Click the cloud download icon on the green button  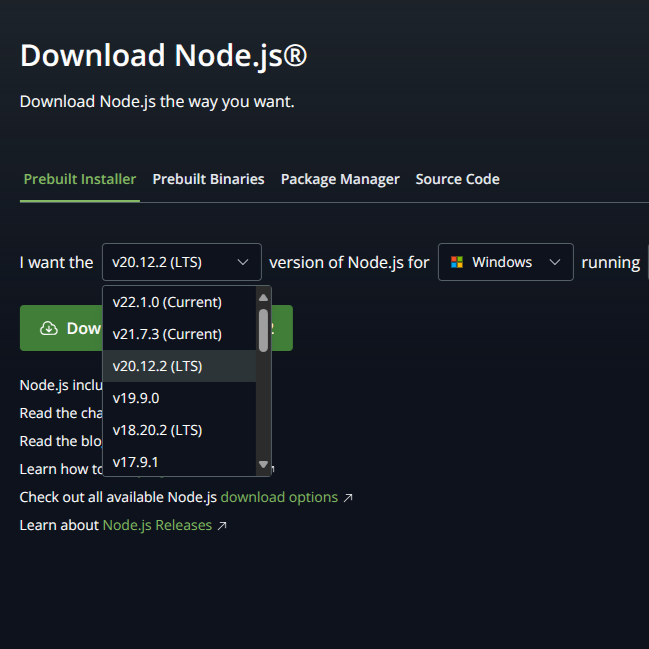tap(48, 328)
